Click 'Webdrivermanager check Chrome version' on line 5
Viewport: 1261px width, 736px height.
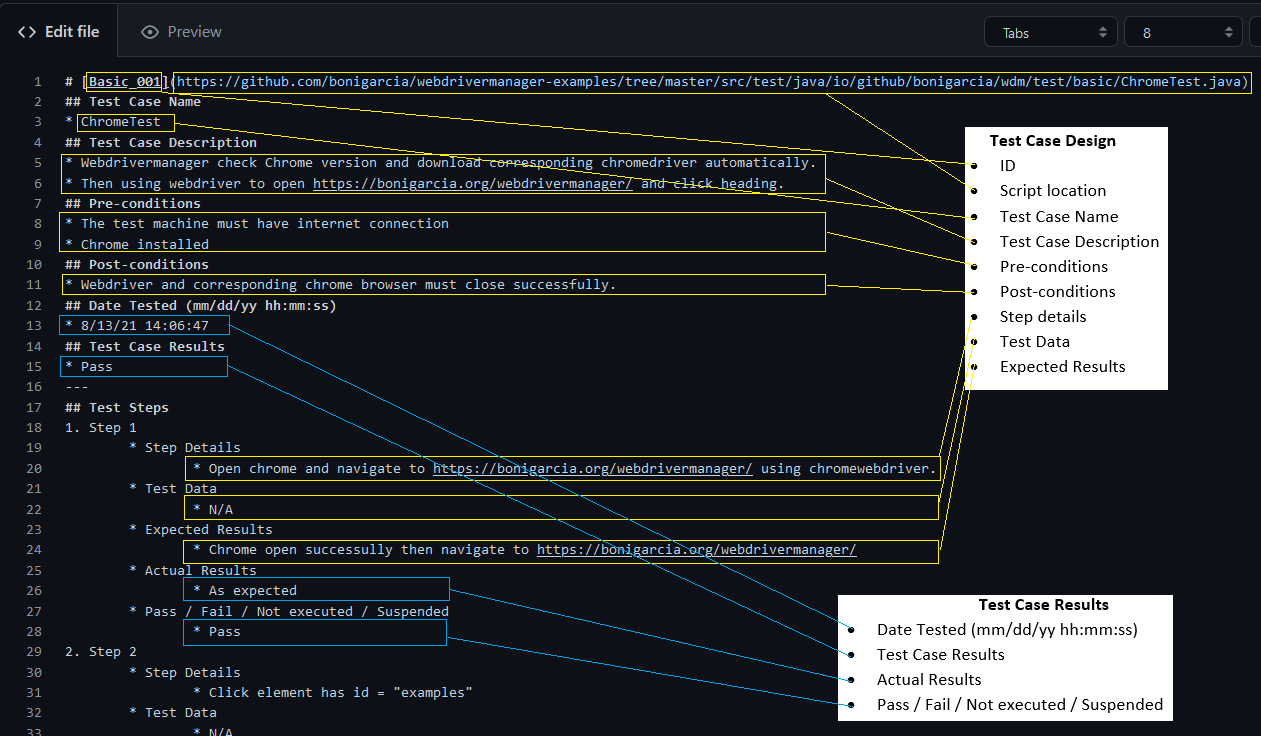(229, 162)
